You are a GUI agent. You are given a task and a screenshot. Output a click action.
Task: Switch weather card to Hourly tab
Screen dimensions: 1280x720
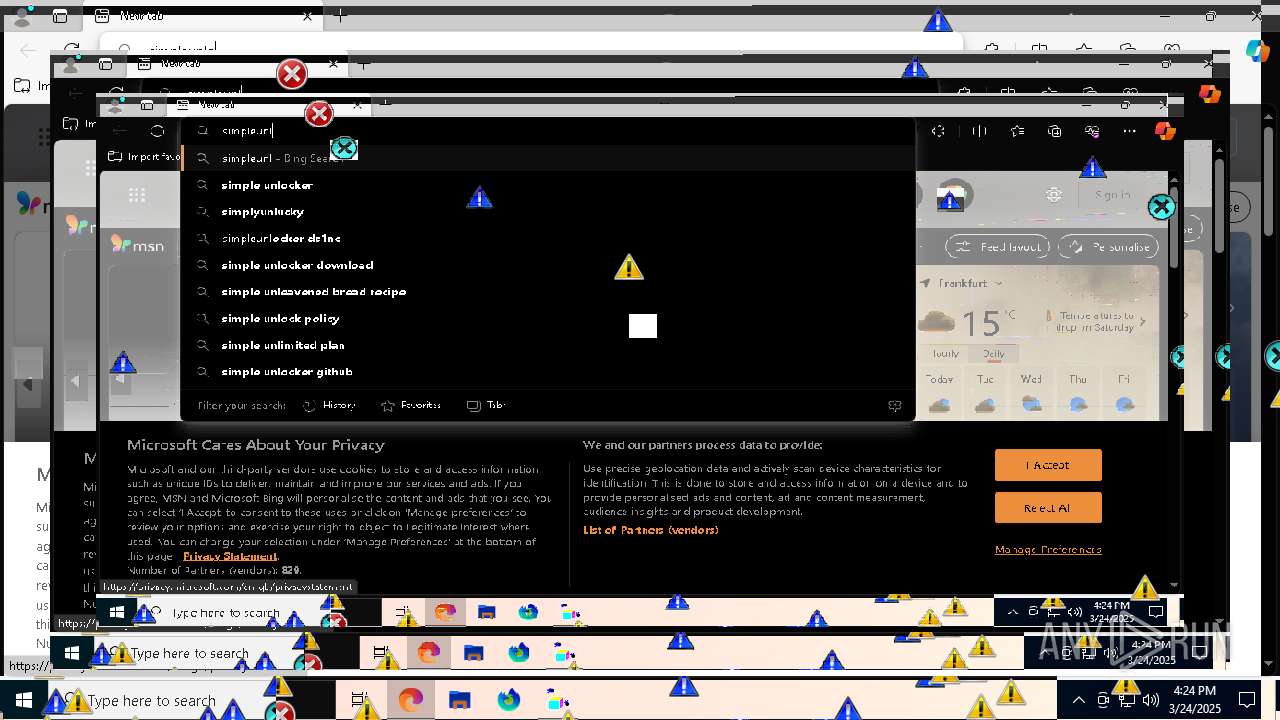945,354
